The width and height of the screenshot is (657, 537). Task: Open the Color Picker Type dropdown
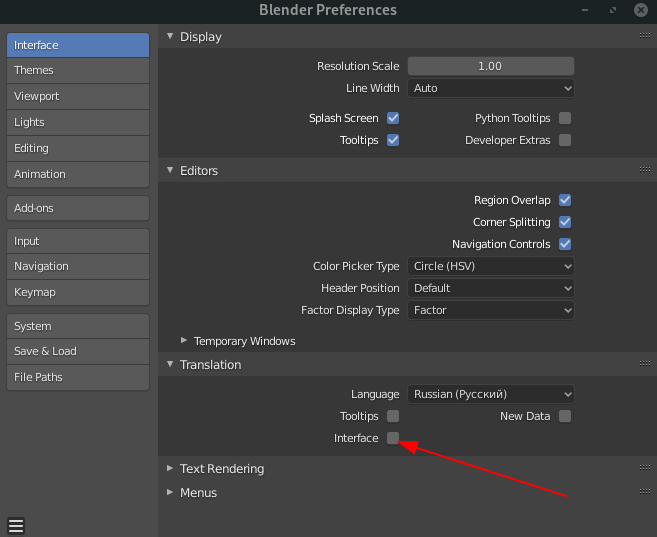[491, 266]
